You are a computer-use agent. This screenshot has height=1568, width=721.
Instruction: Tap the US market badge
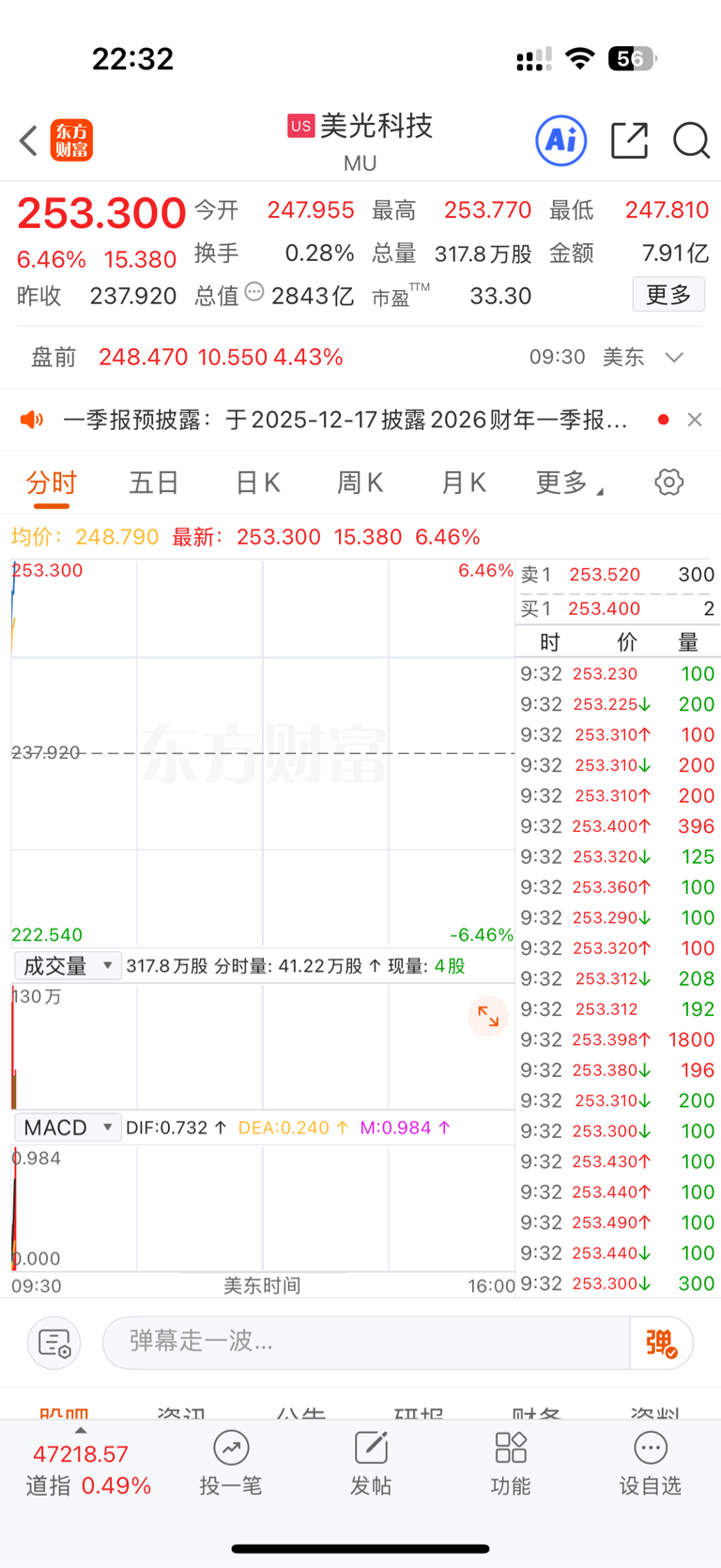tap(300, 126)
